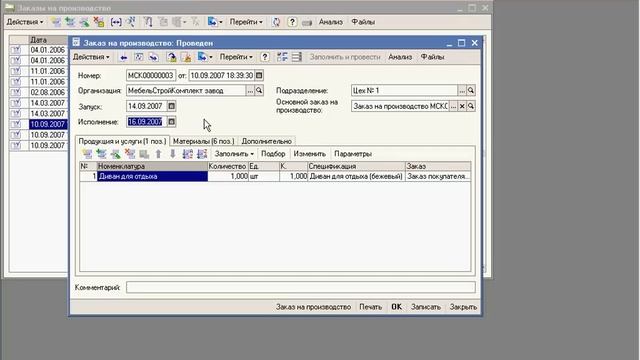Click the blue left arrow icon in order toolbar
The width and height of the screenshot is (640, 360).
(x=123, y=58)
